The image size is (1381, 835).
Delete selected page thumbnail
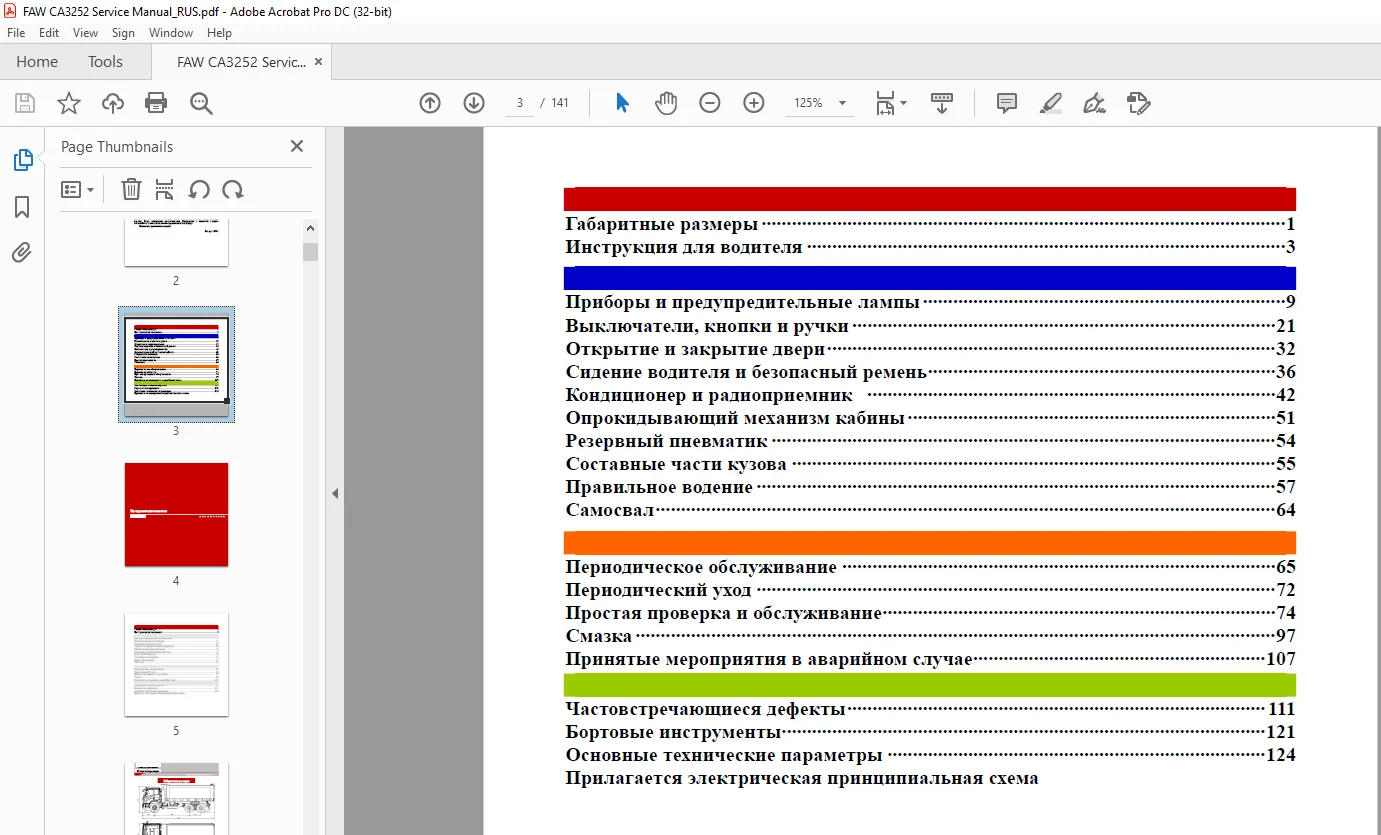click(x=131, y=189)
